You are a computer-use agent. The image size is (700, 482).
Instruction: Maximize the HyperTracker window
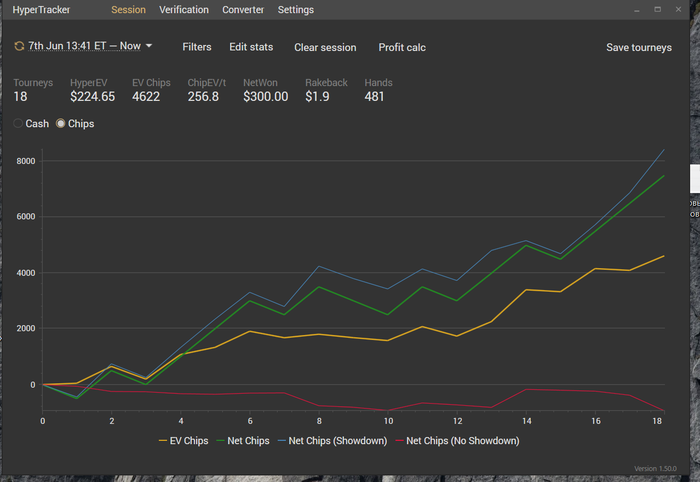[658, 9]
